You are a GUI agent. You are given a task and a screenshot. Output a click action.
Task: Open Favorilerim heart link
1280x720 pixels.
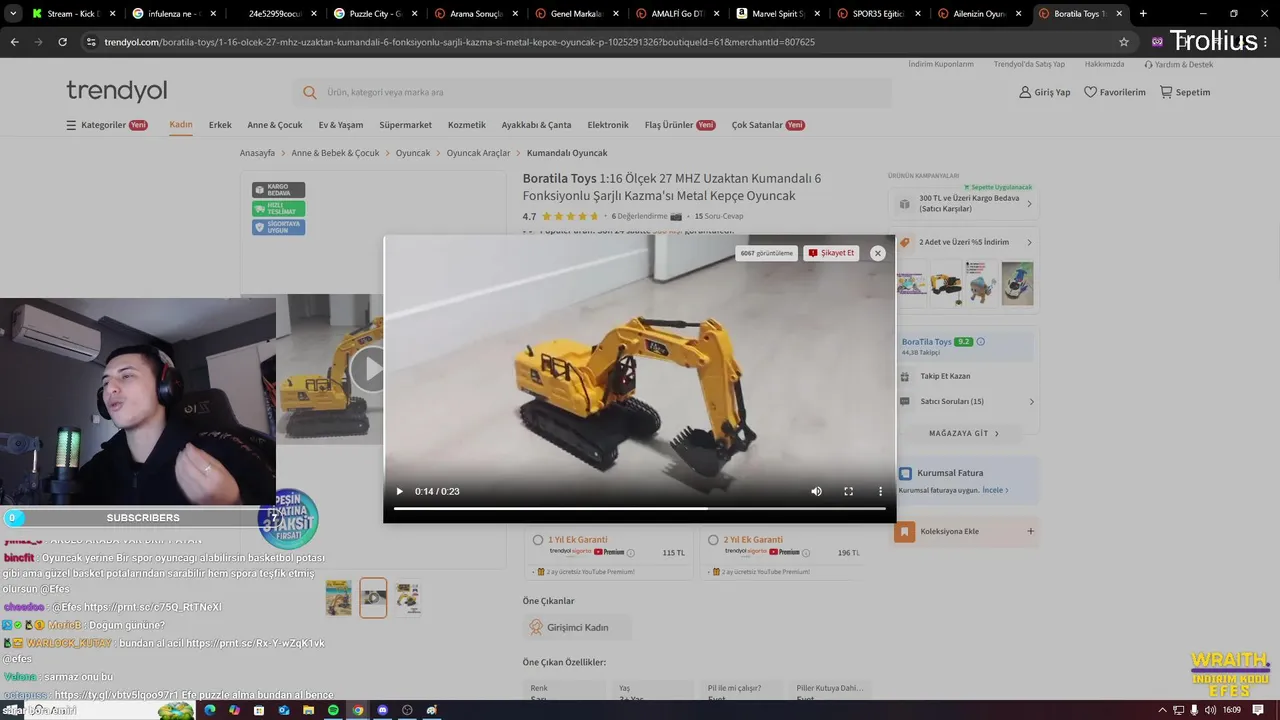click(1115, 92)
